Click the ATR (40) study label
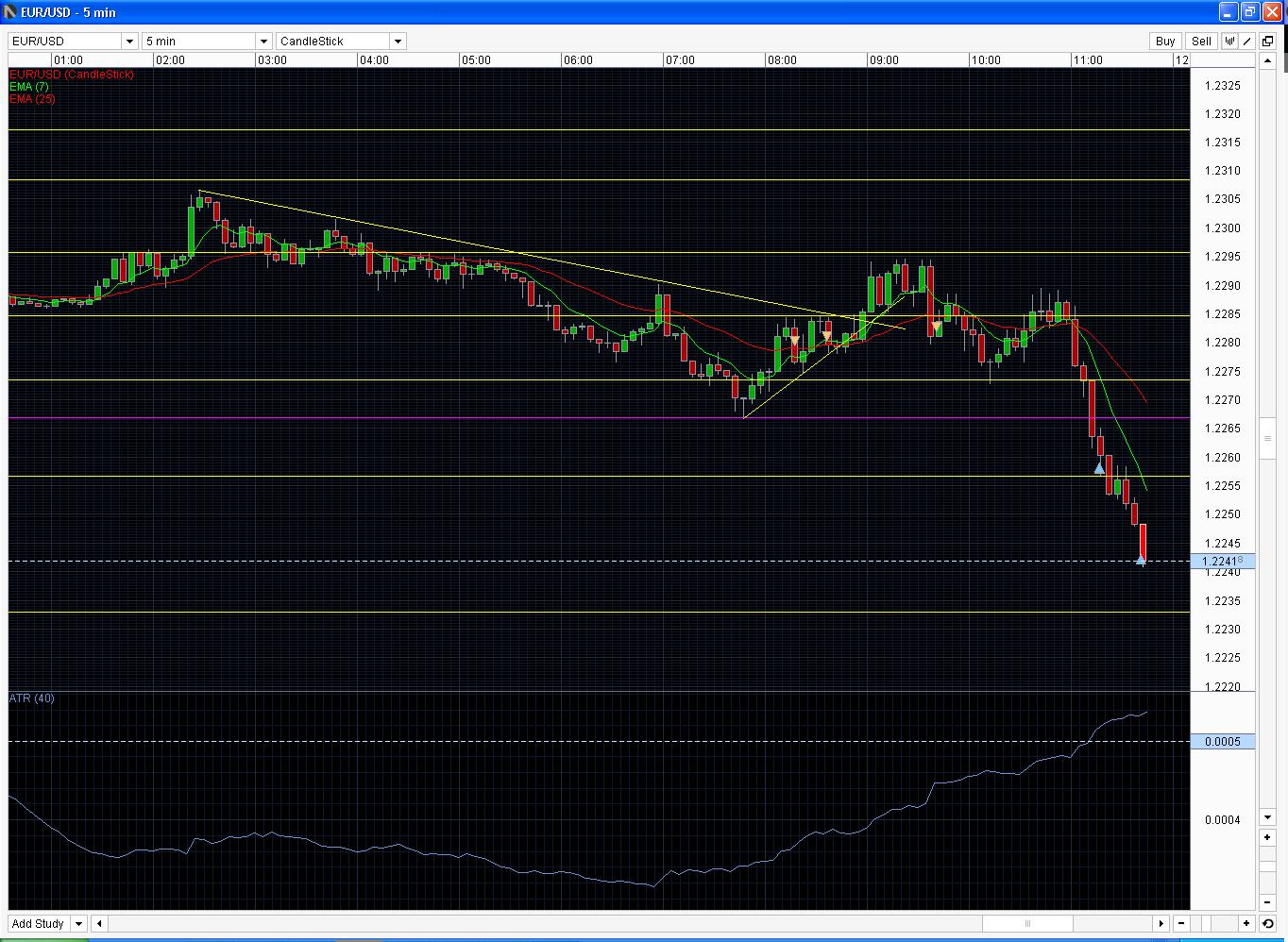Viewport: 1288px width, 942px height. (x=32, y=698)
